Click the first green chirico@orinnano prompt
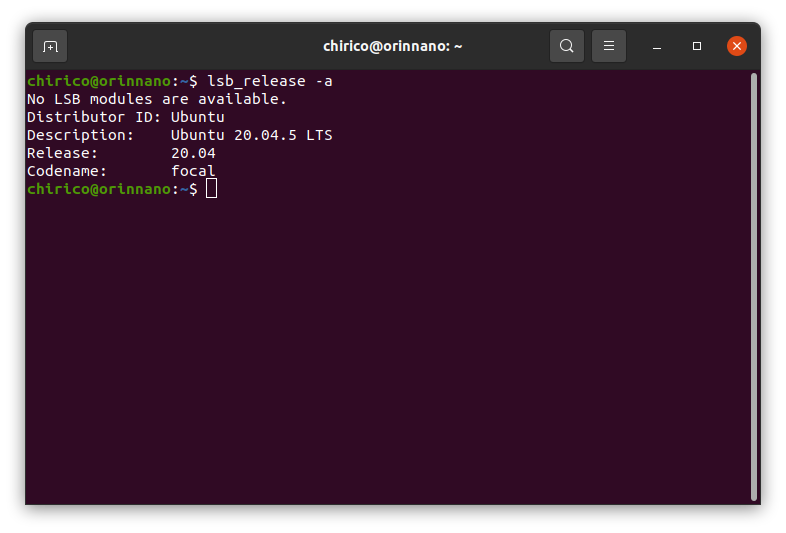The width and height of the screenshot is (786, 533). (x=99, y=81)
